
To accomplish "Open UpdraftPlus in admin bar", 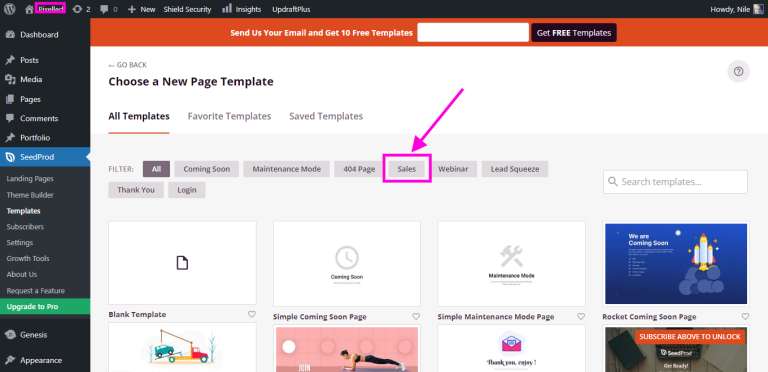I will click(291, 9).
